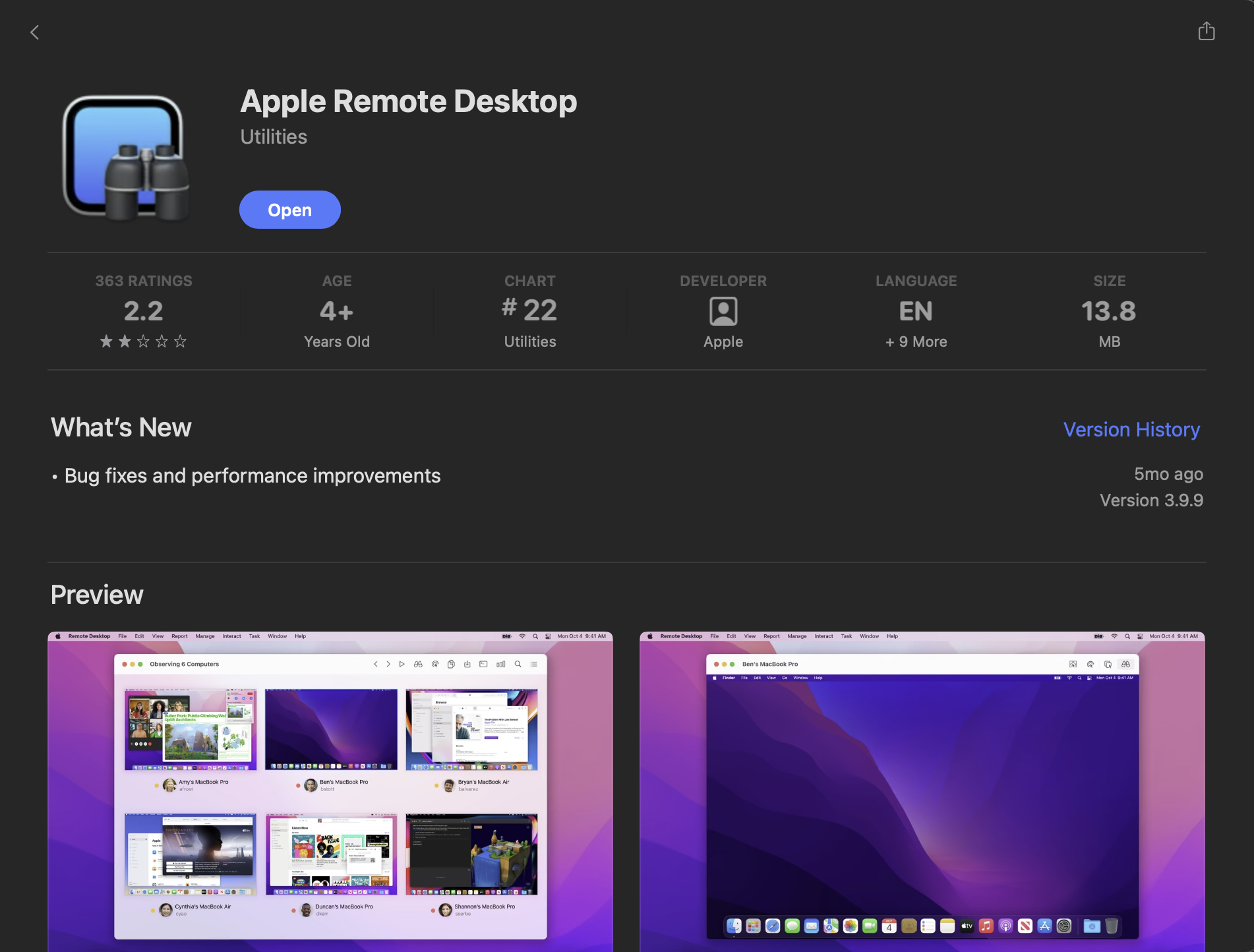Click the Version 3.9.9 text
The height and width of the screenshot is (952, 1254).
pyautogui.click(x=1151, y=500)
